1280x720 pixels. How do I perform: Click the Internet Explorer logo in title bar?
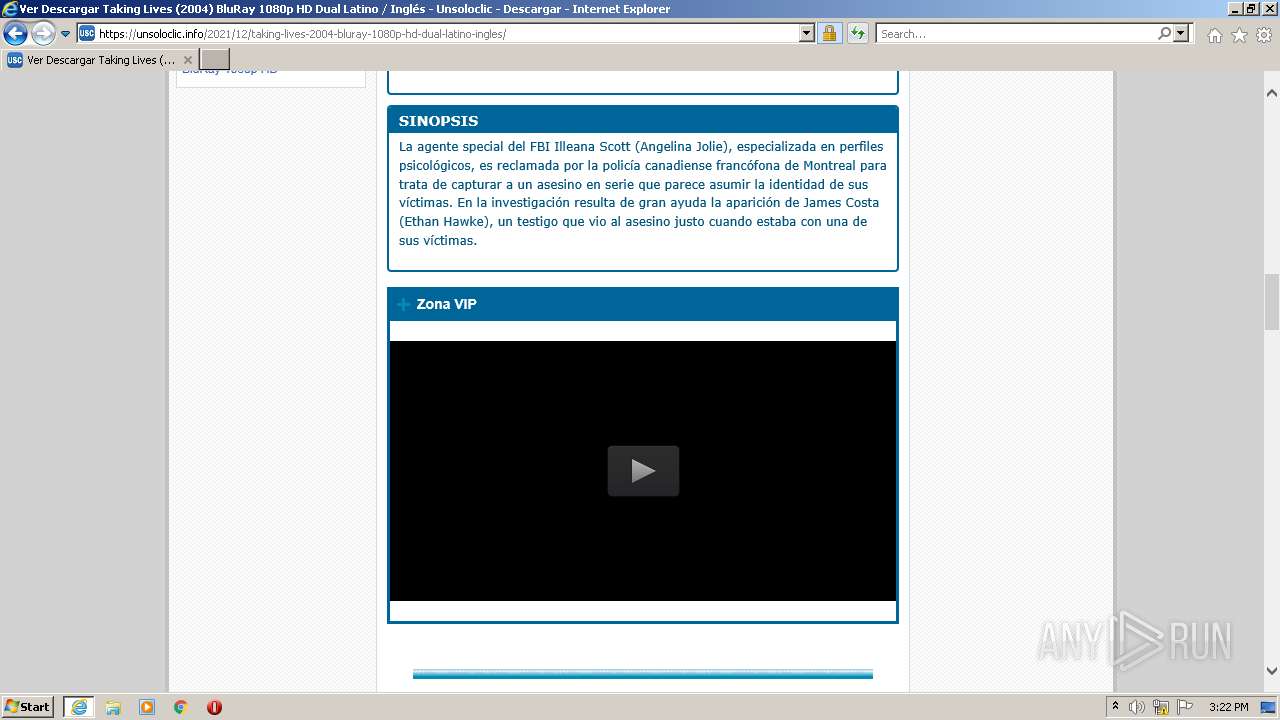10,9
